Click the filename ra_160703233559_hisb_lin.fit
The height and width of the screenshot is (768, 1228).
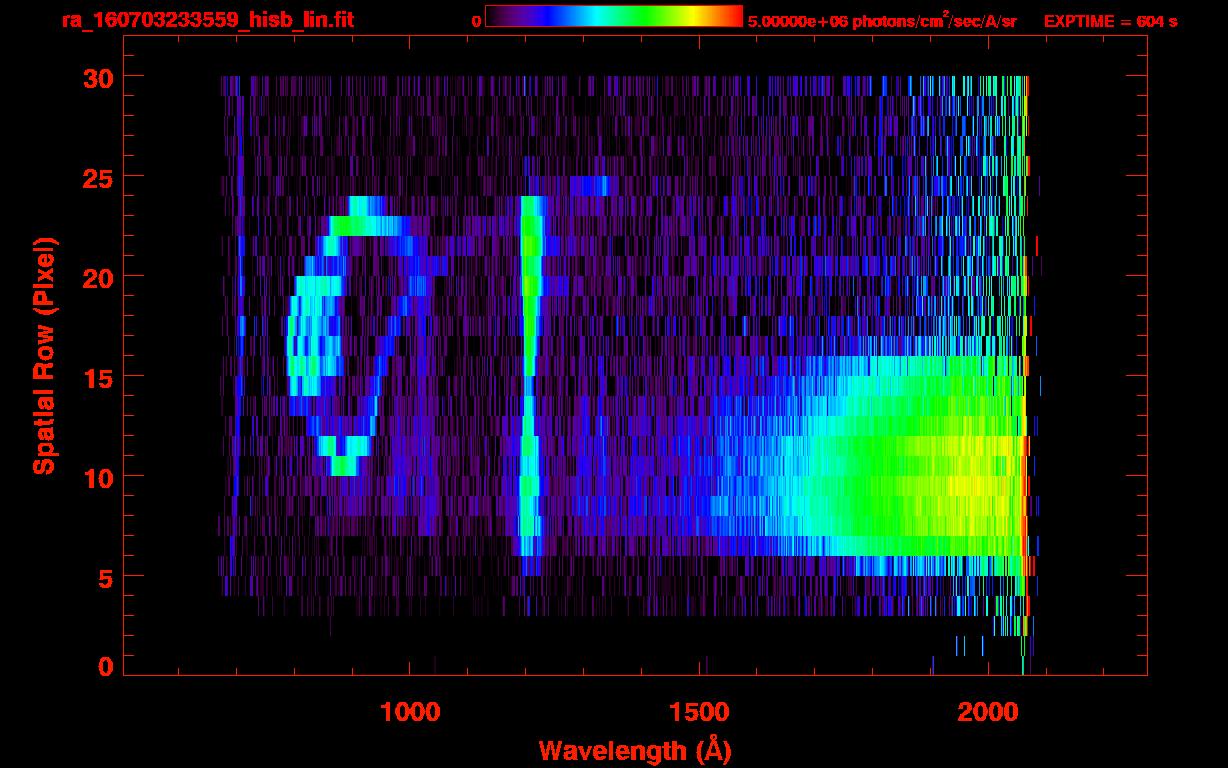[x=206, y=20]
